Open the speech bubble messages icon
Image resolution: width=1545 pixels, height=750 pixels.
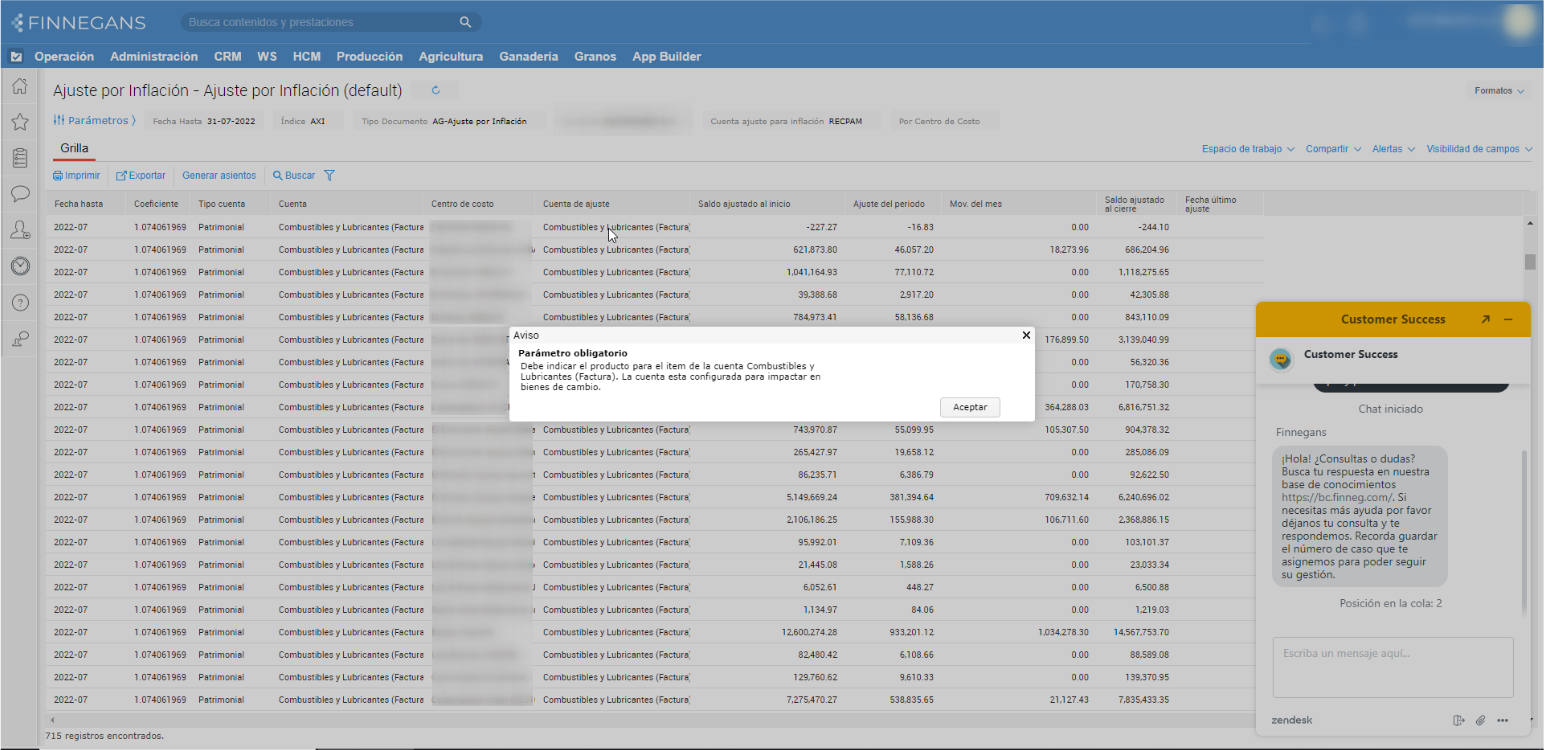tap(19, 194)
